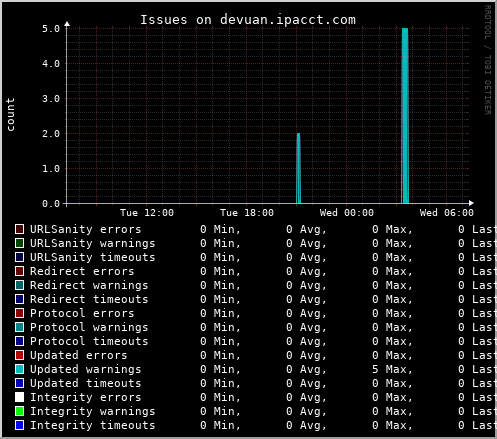Click the Integrity warnings bright green swatch
497x439 pixels.
[x=20, y=411]
